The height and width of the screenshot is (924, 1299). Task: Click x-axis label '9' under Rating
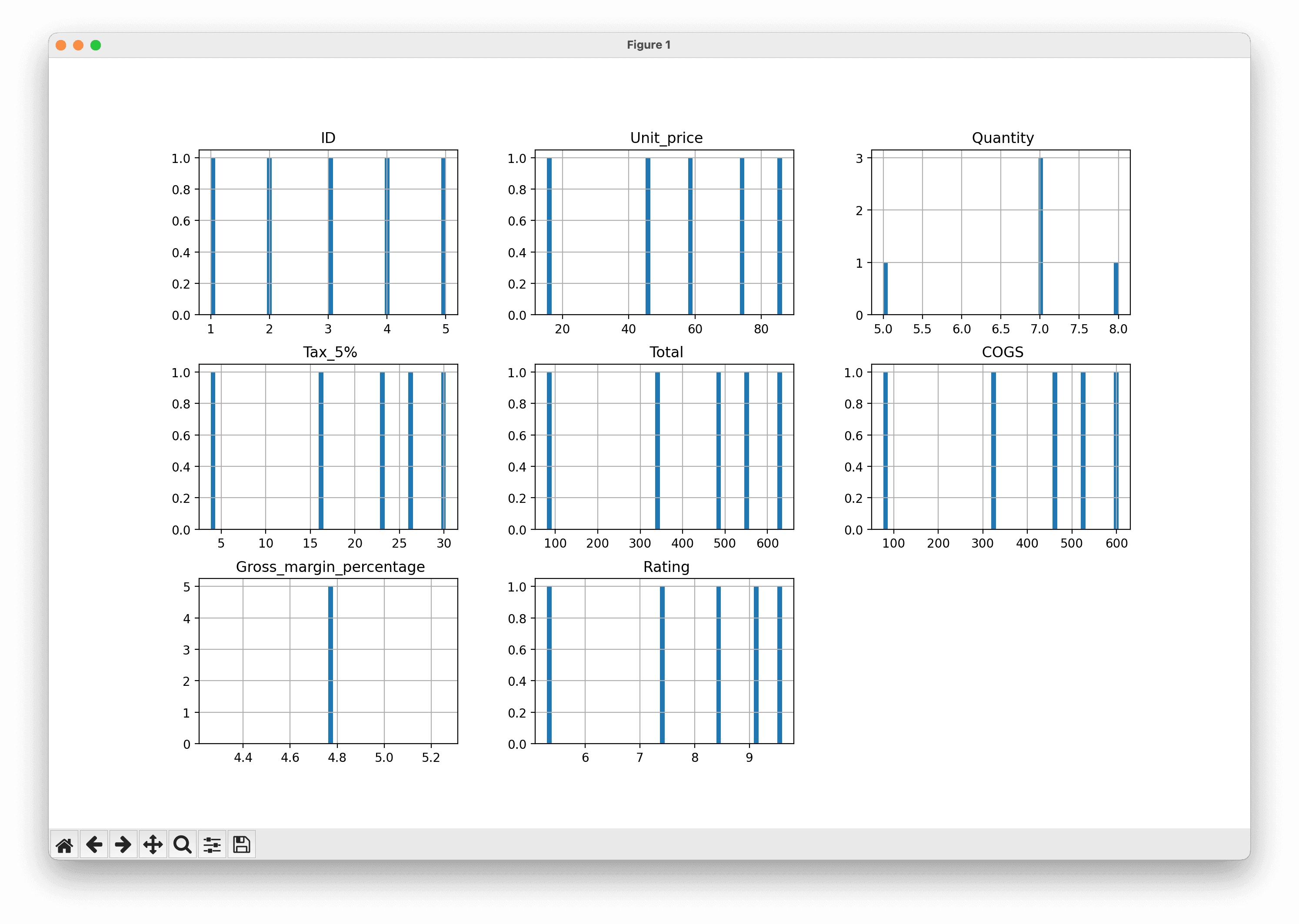tap(749, 758)
